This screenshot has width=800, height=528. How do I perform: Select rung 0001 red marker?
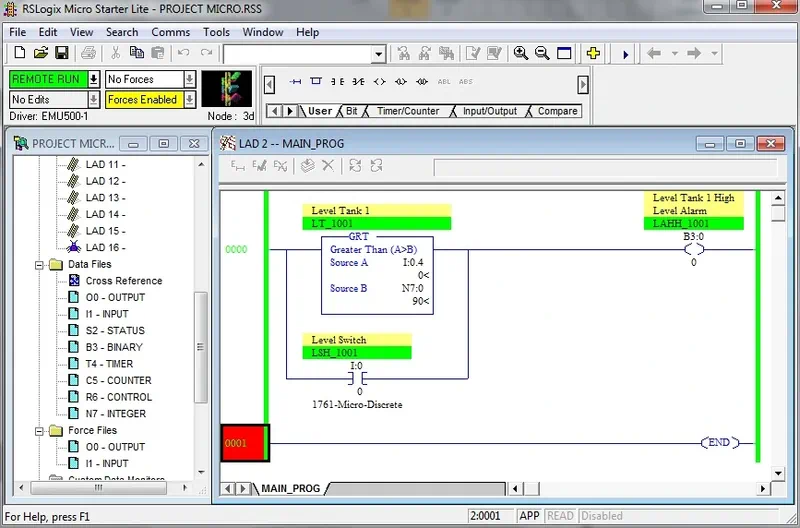coord(245,443)
